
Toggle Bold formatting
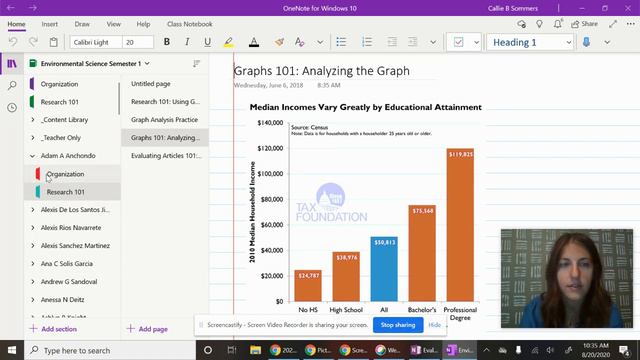click(x=167, y=42)
